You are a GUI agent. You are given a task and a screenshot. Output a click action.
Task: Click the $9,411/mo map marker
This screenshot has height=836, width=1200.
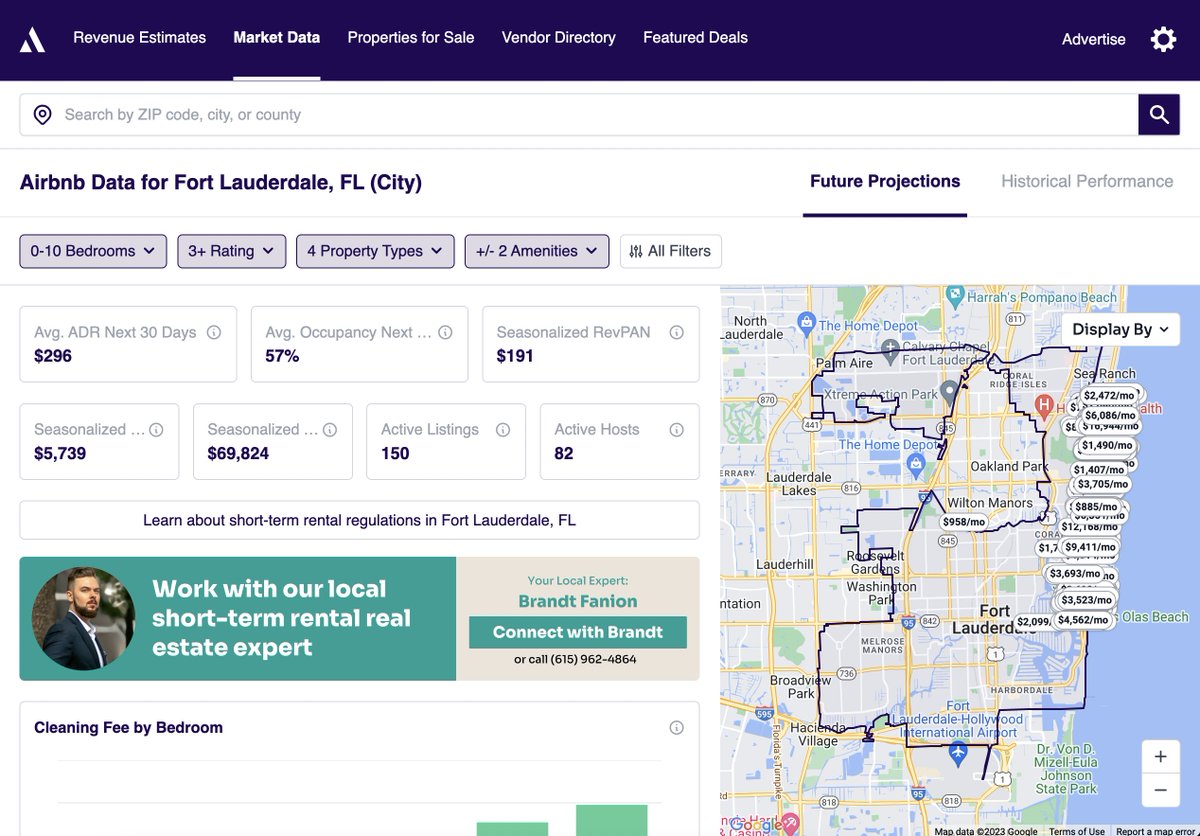[1090, 547]
